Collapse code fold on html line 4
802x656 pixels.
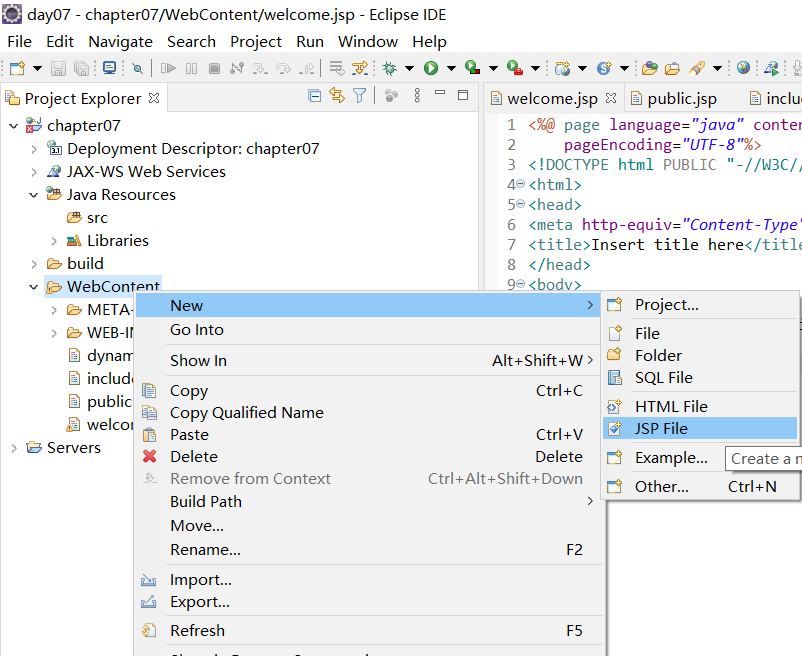point(520,184)
